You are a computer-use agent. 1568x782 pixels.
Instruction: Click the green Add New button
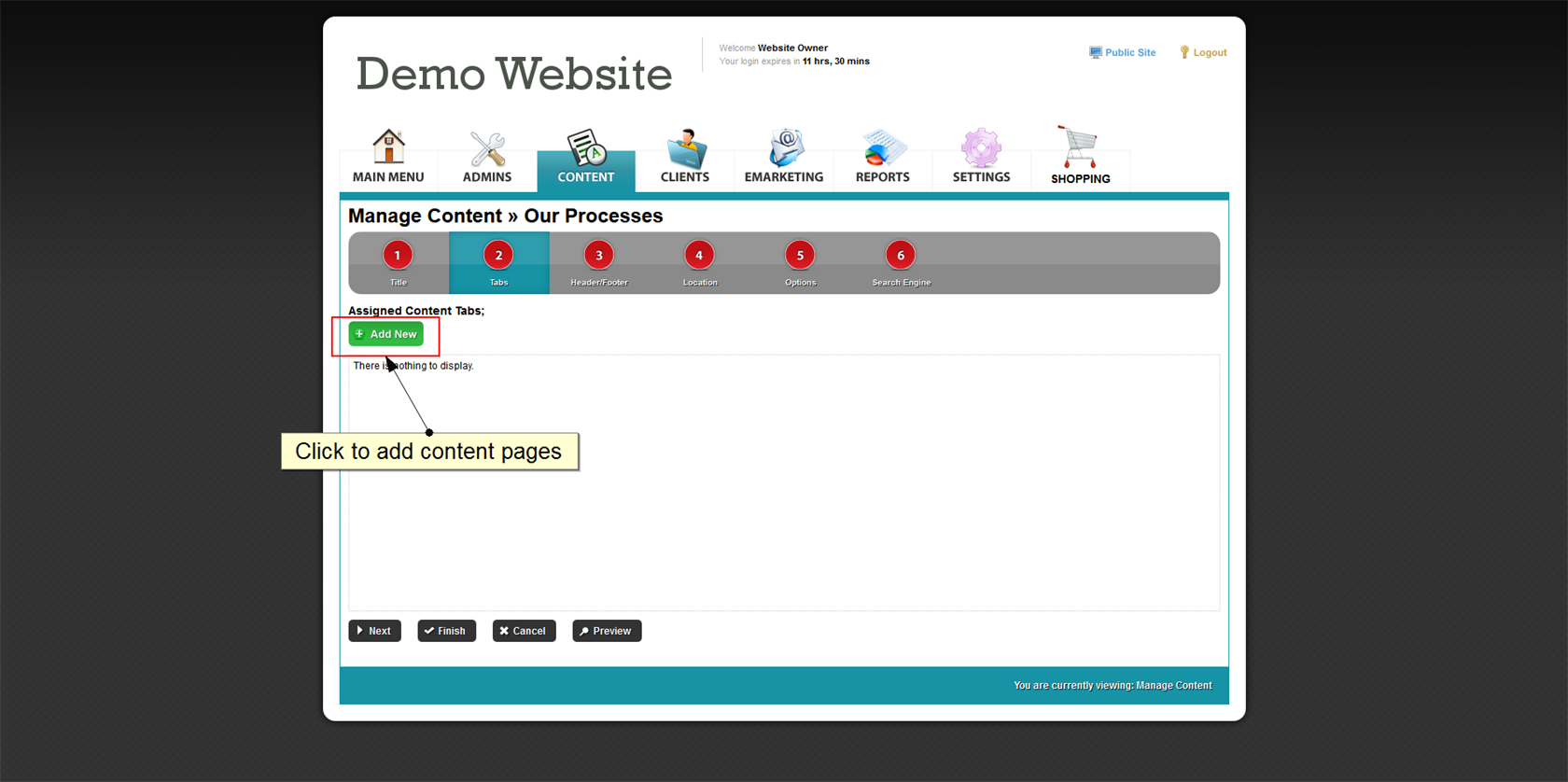[386, 334]
